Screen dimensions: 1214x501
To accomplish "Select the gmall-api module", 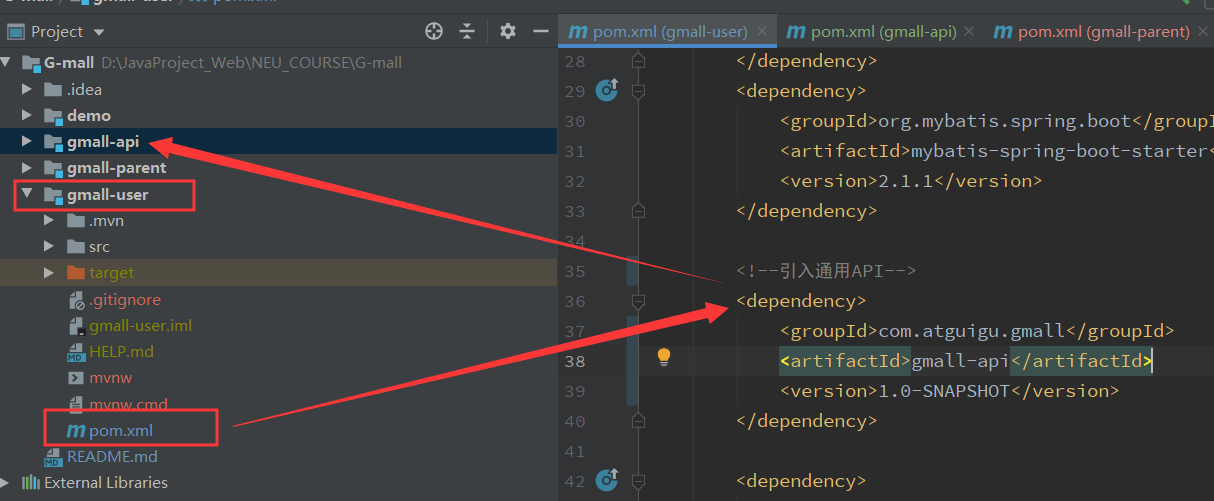I will [x=103, y=141].
